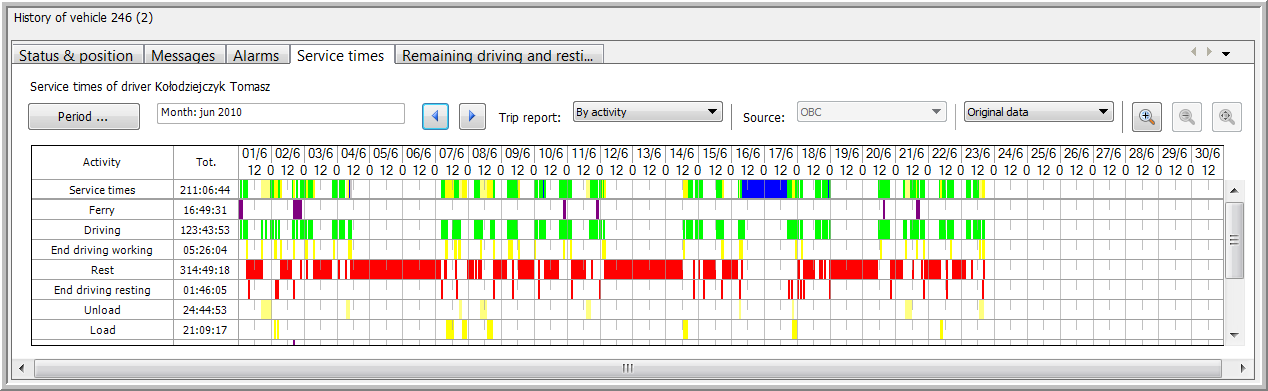This screenshot has height=391, width=1268.
Task: Click the Period ... button
Action: (x=83, y=117)
